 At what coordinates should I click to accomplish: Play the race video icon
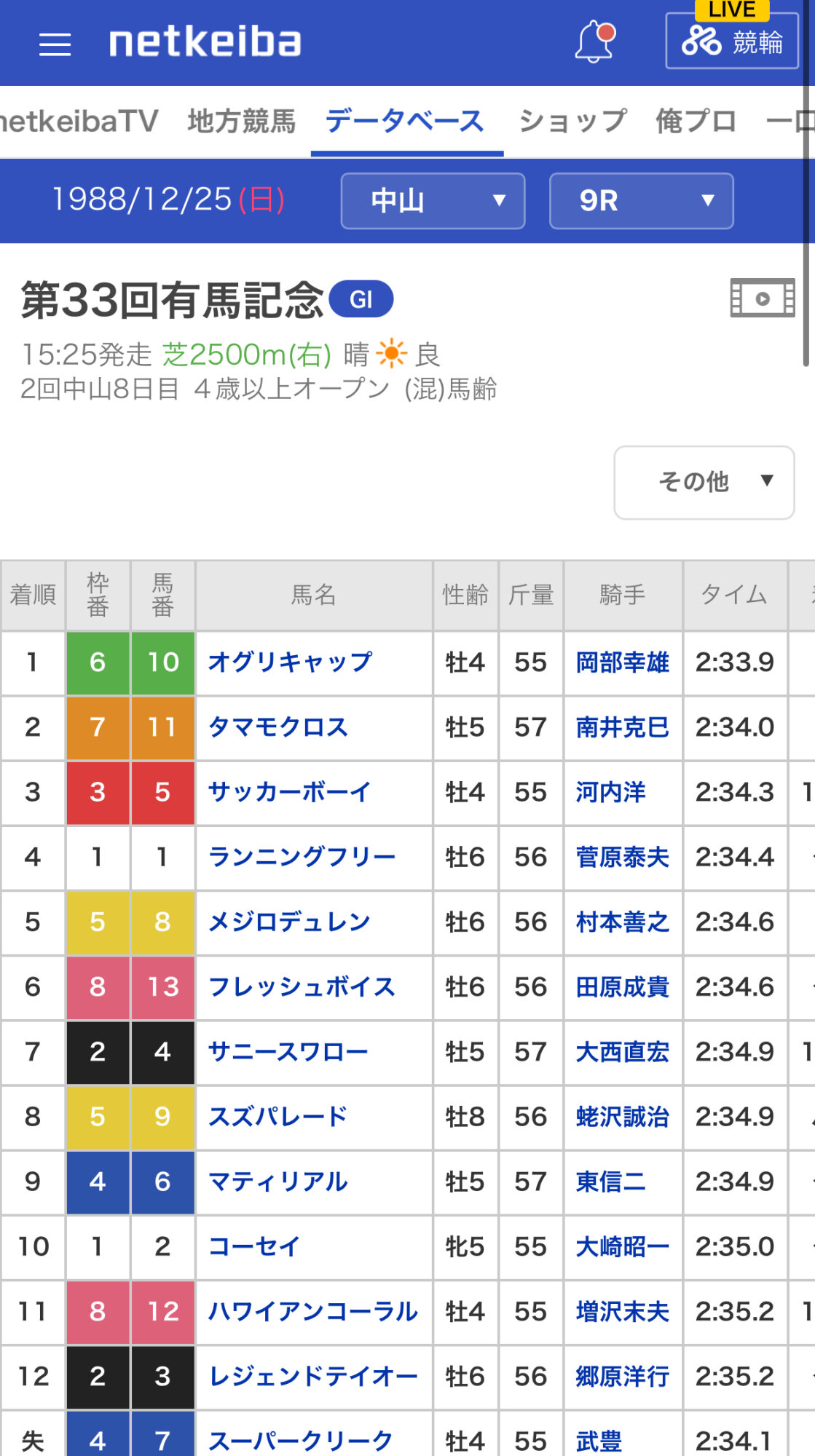tap(762, 298)
